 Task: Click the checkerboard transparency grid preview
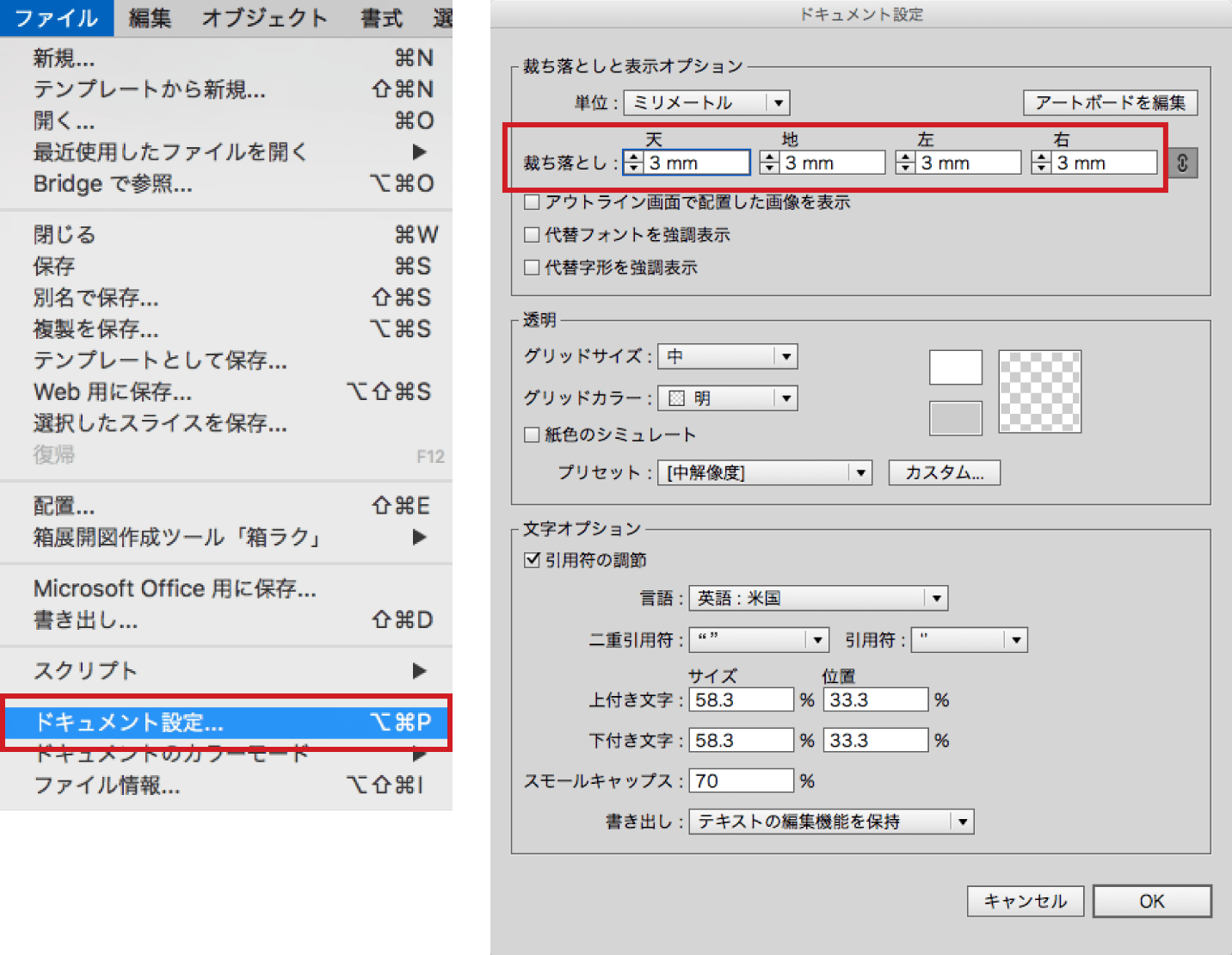click(1039, 391)
